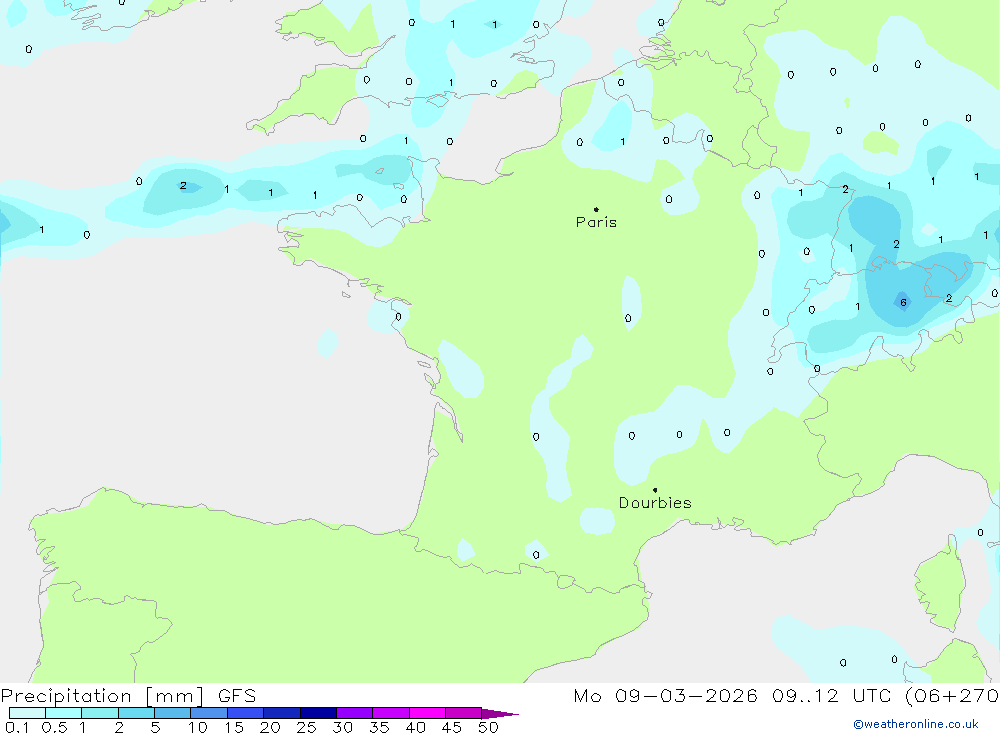Click the legend label '40'
Screen dimensions: 1000x733
click(x=416, y=727)
